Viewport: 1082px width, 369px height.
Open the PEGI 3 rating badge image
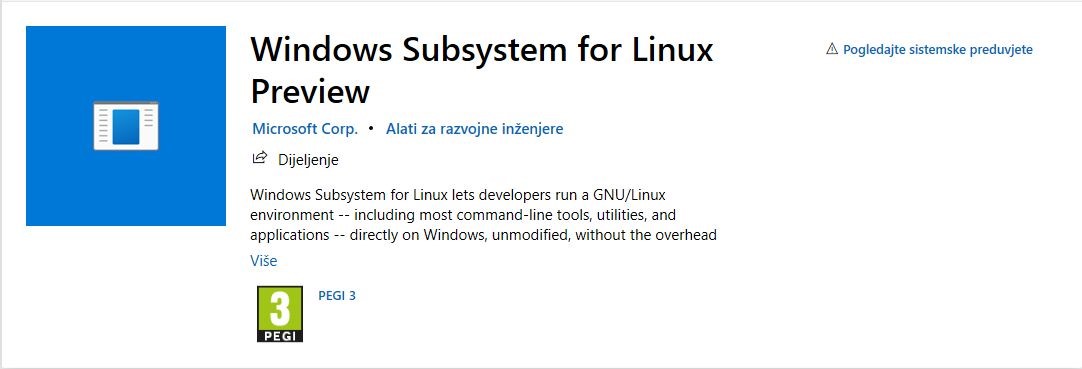(279, 314)
